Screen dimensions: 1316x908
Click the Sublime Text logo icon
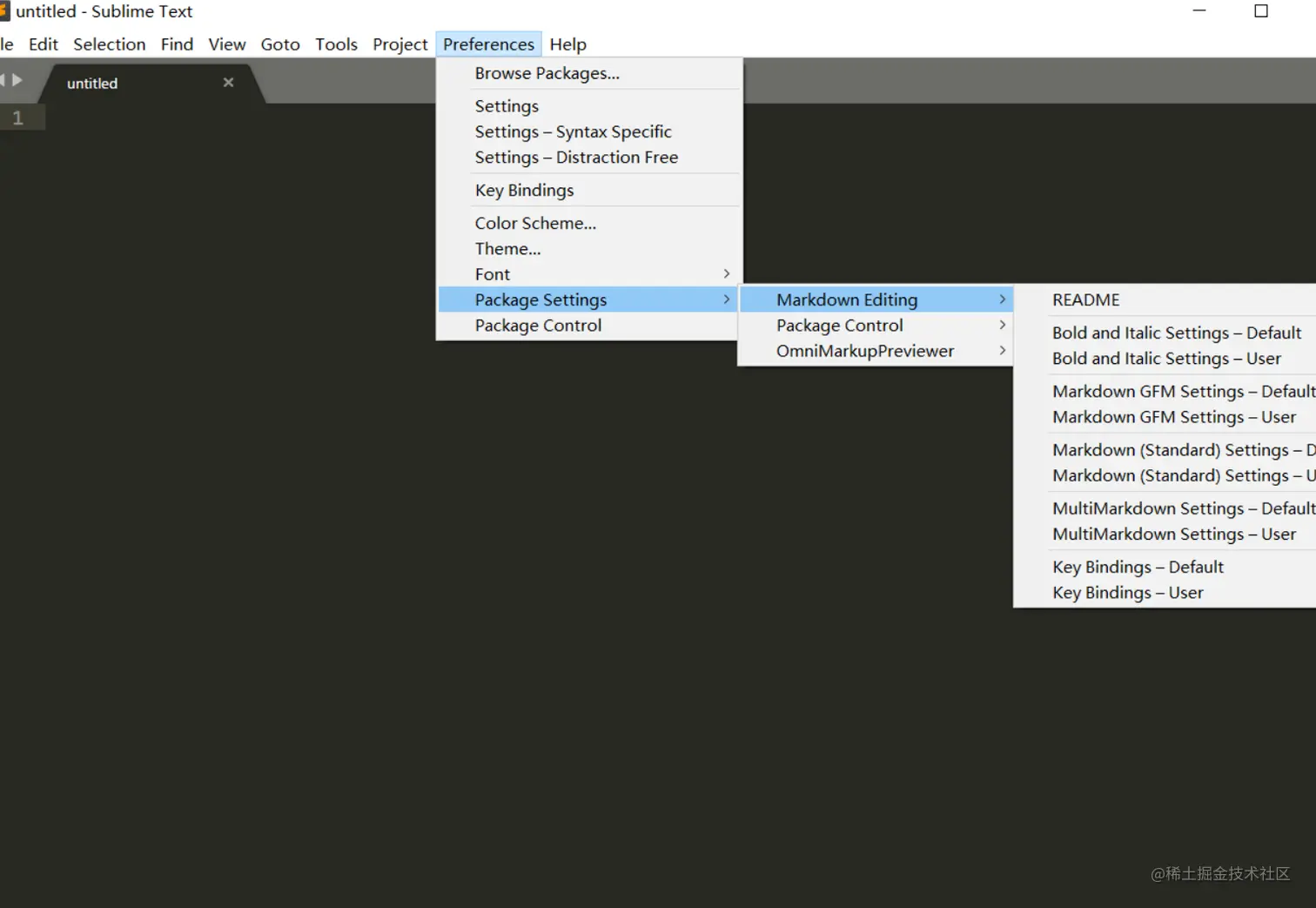point(8,11)
